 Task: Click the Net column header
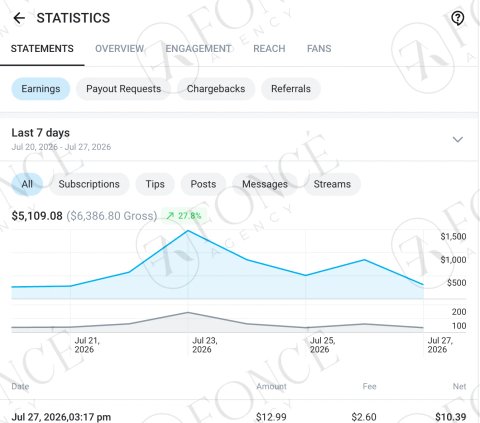click(x=459, y=386)
